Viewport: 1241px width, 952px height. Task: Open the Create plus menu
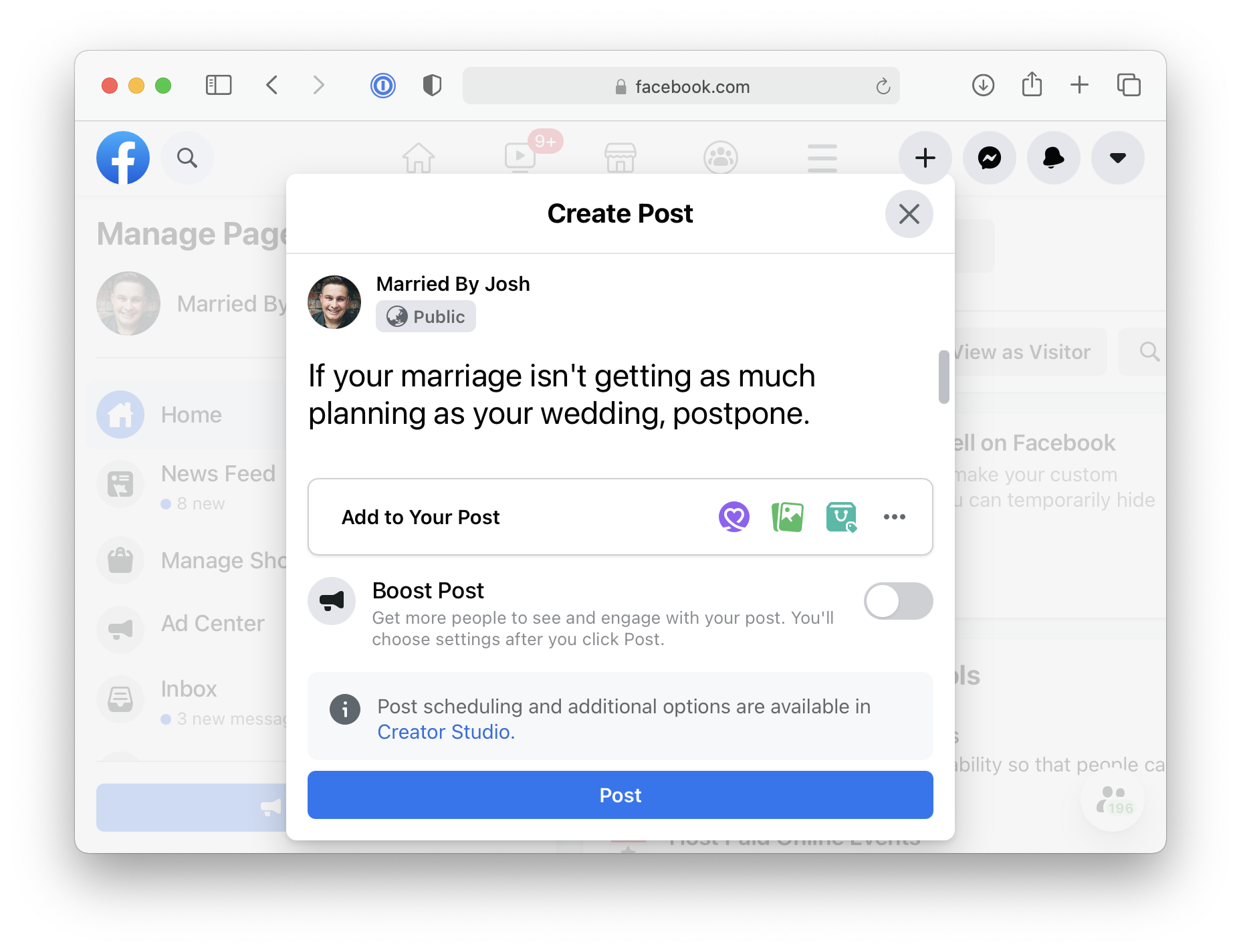pyautogui.click(x=925, y=158)
